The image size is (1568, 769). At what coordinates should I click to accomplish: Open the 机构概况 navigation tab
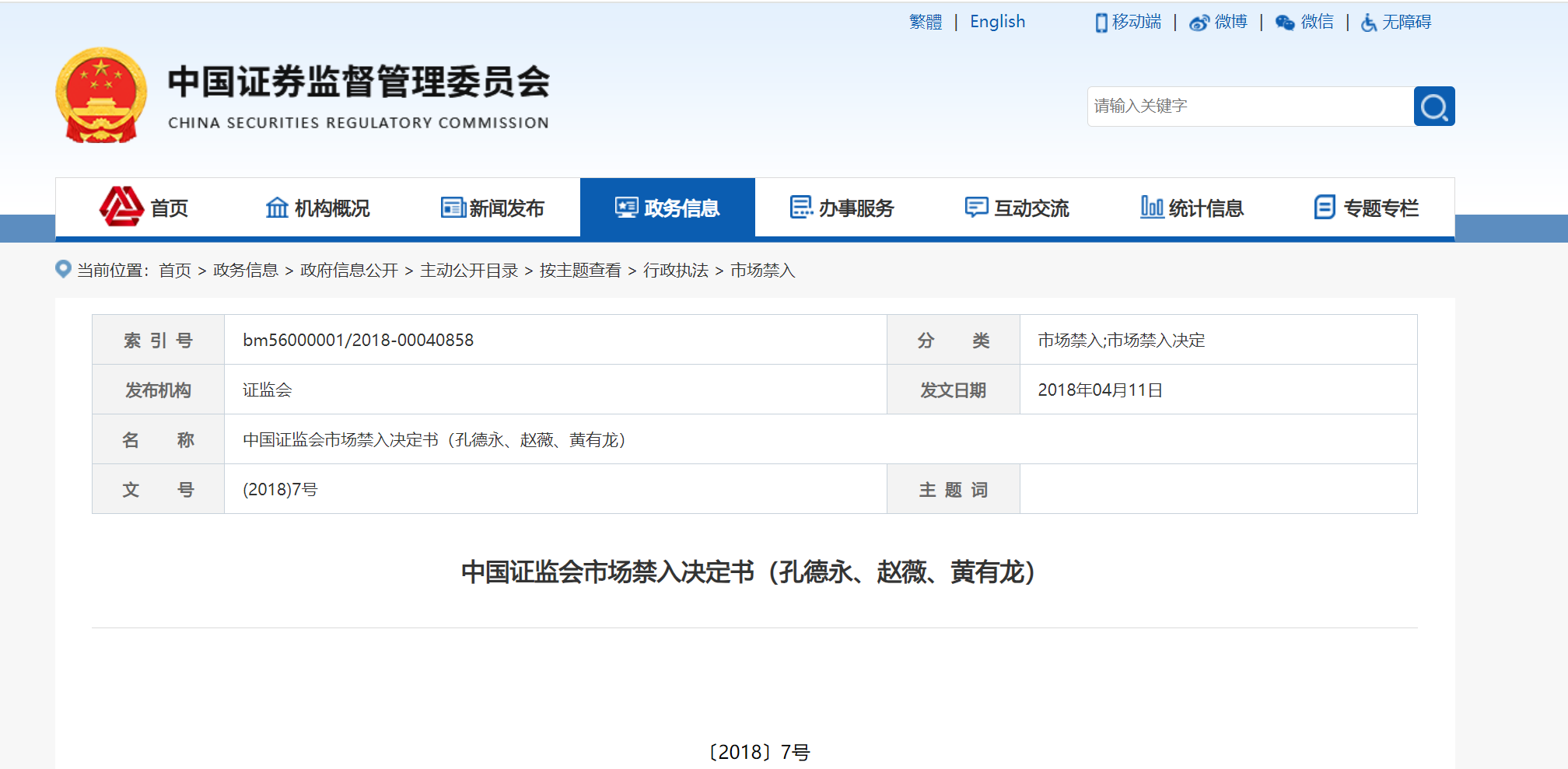pyautogui.click(x=317, y=208)
